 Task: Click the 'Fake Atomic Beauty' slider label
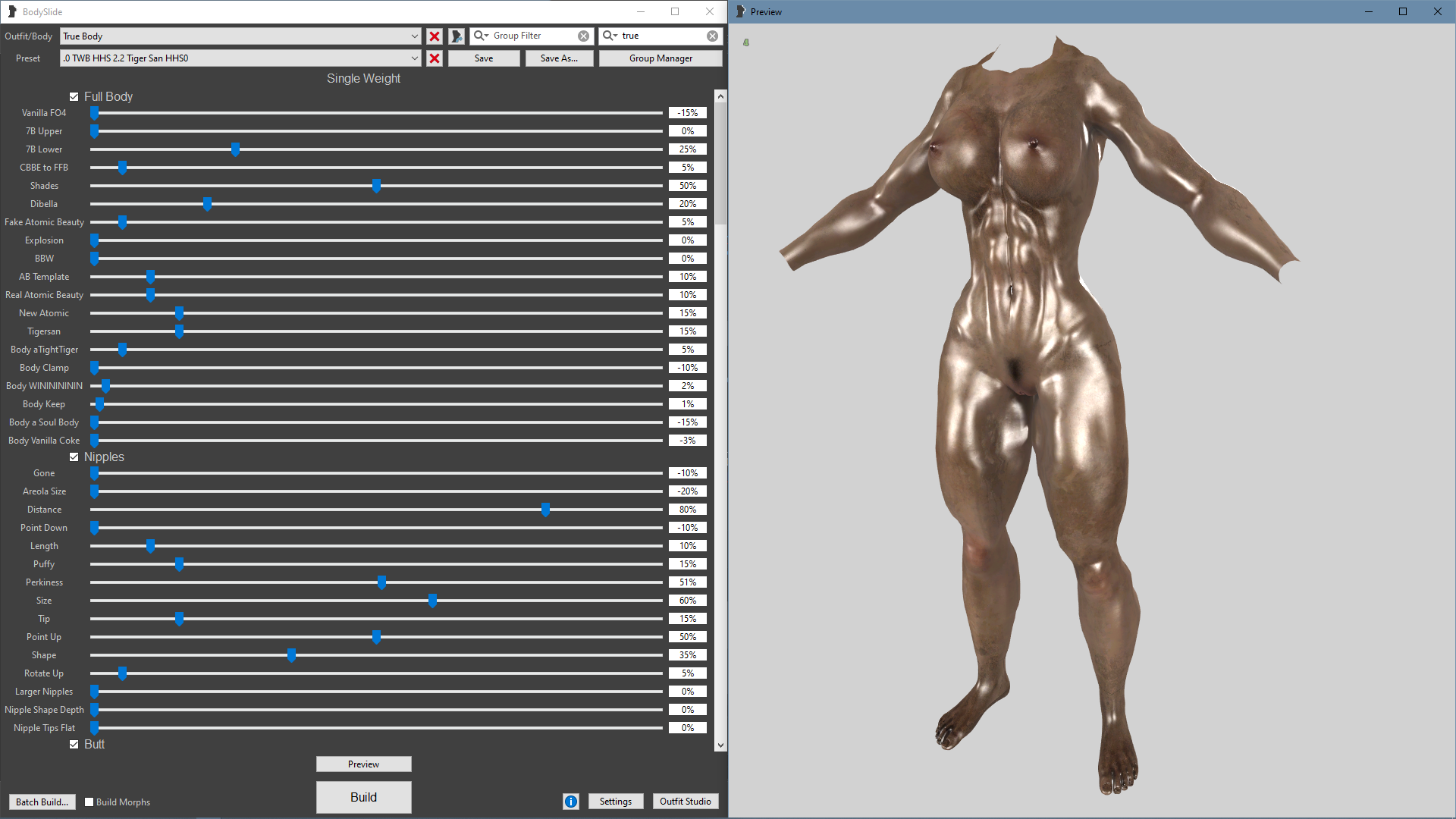(44, 222)
